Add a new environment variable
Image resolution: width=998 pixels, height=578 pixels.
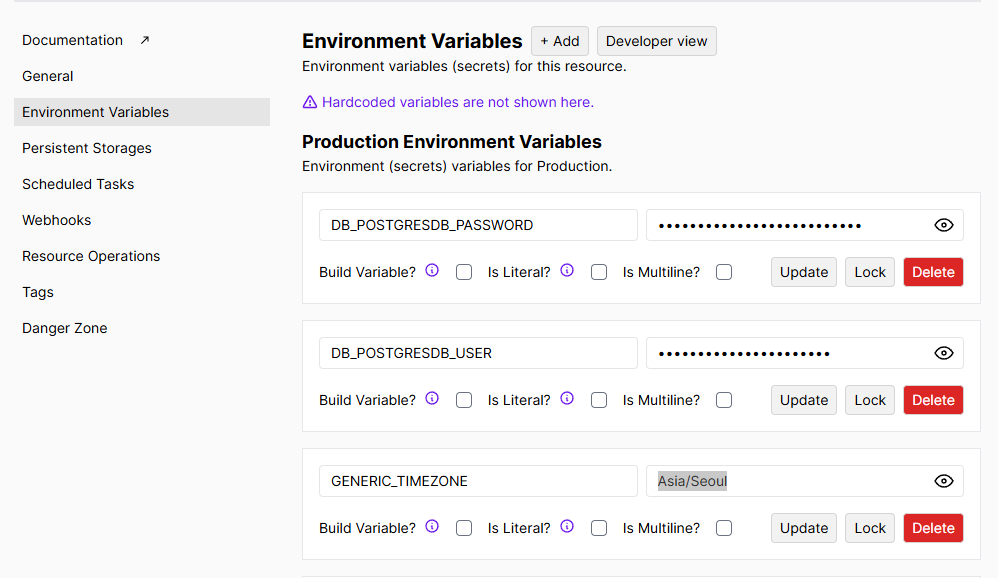[559, 41]
